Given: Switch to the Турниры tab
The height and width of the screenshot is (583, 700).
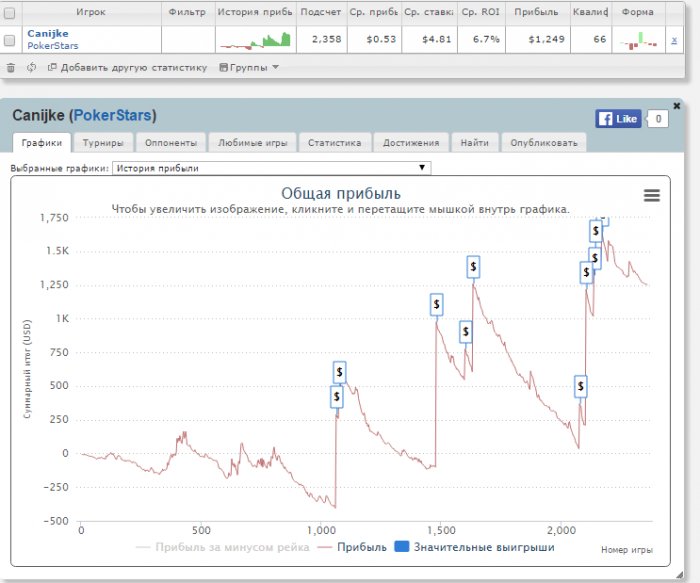Looking at the screenshot, I should (103, 143).
